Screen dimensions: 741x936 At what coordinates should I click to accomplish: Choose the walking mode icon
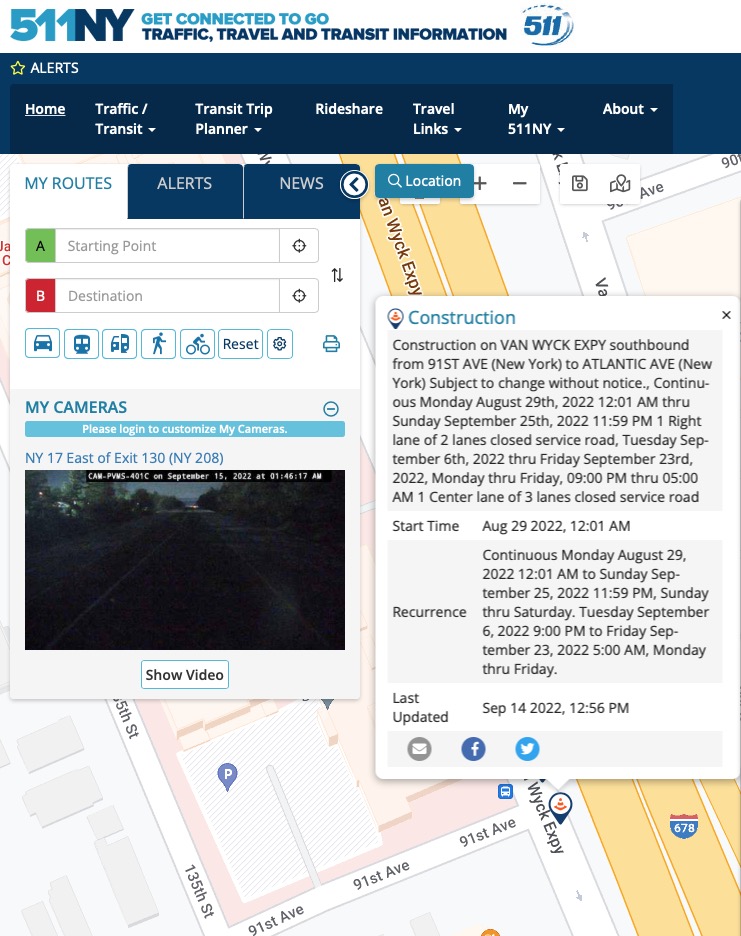tap(158, 344)
